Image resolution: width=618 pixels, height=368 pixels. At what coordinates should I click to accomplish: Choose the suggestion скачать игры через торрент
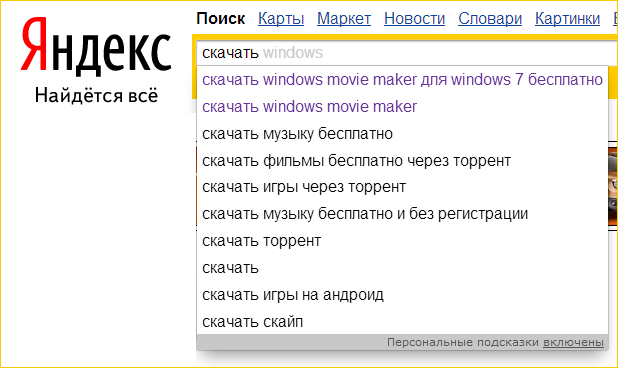(x=402, y=187)
